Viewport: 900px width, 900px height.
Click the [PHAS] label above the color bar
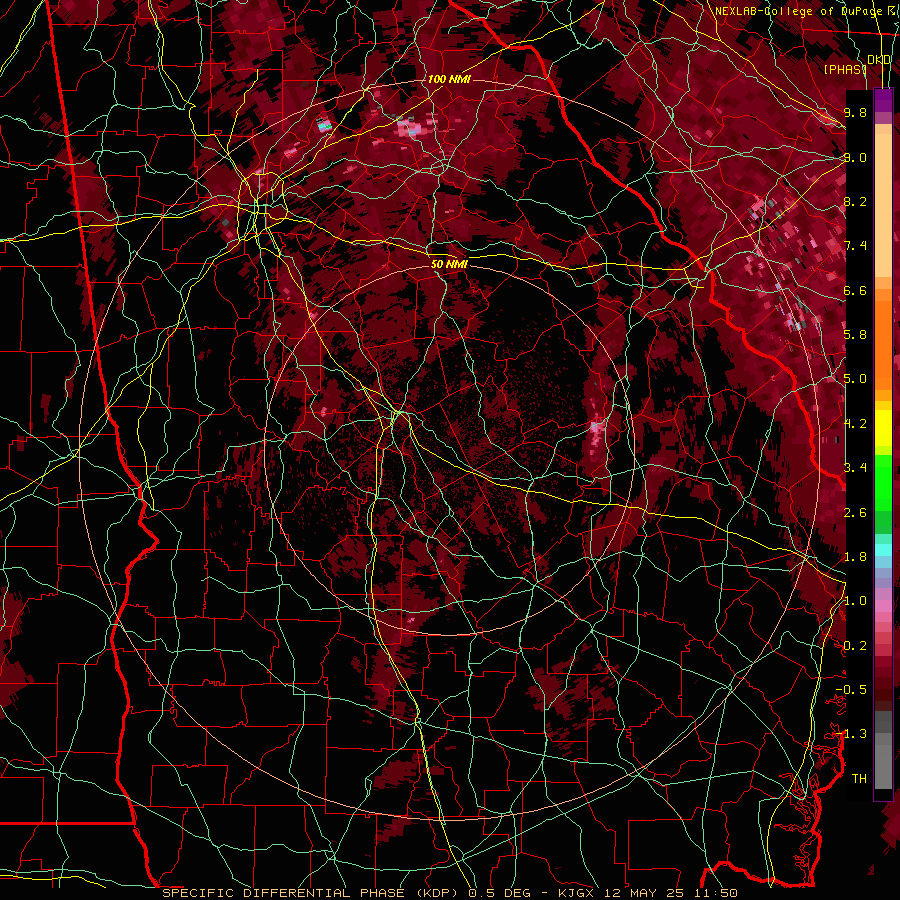(x=844, y=69)
